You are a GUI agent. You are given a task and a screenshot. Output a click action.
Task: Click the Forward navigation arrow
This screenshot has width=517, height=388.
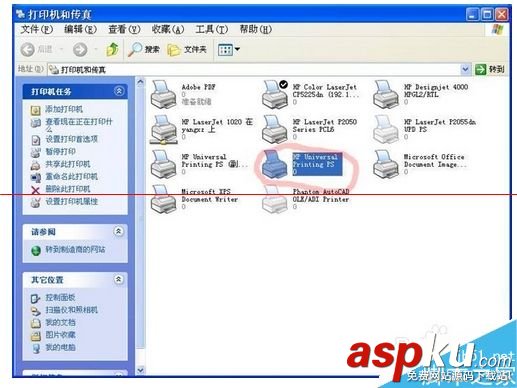click(x=80, y=50)
